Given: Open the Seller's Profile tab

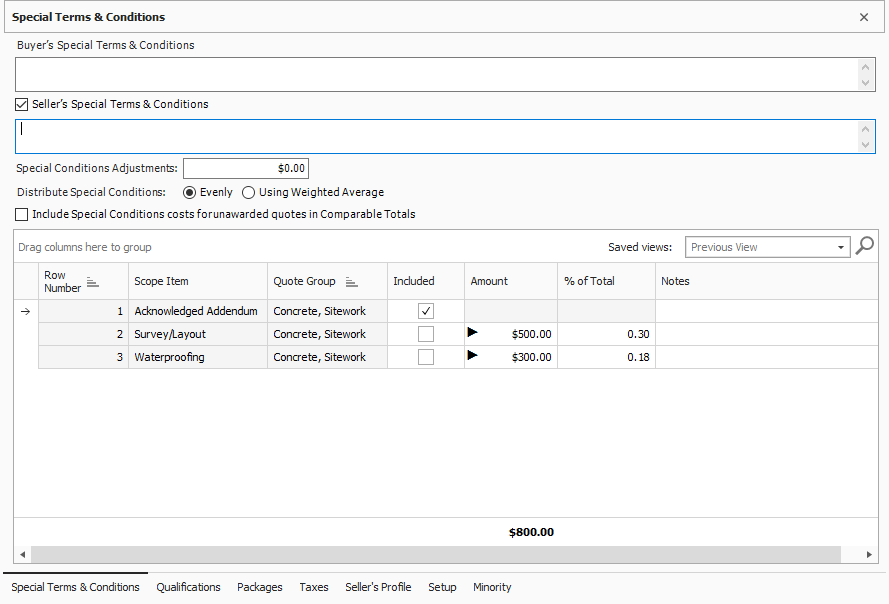Looking at the screenshot, I should point(378,587).
